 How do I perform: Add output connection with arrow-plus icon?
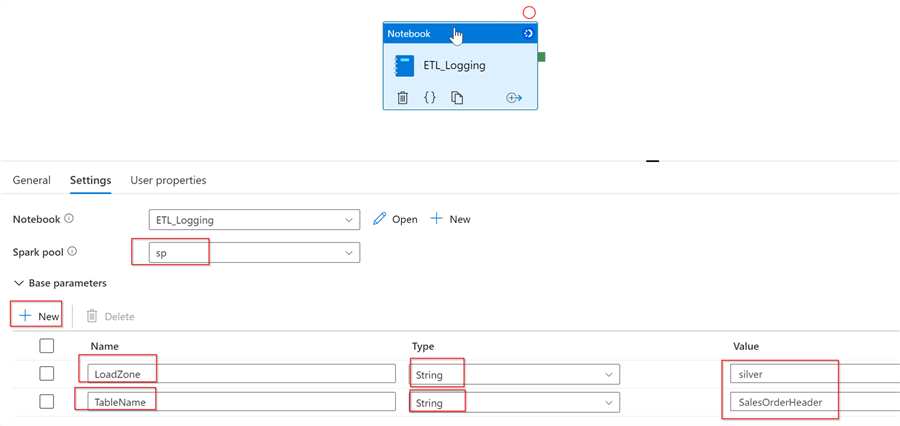tap(514, 98)
